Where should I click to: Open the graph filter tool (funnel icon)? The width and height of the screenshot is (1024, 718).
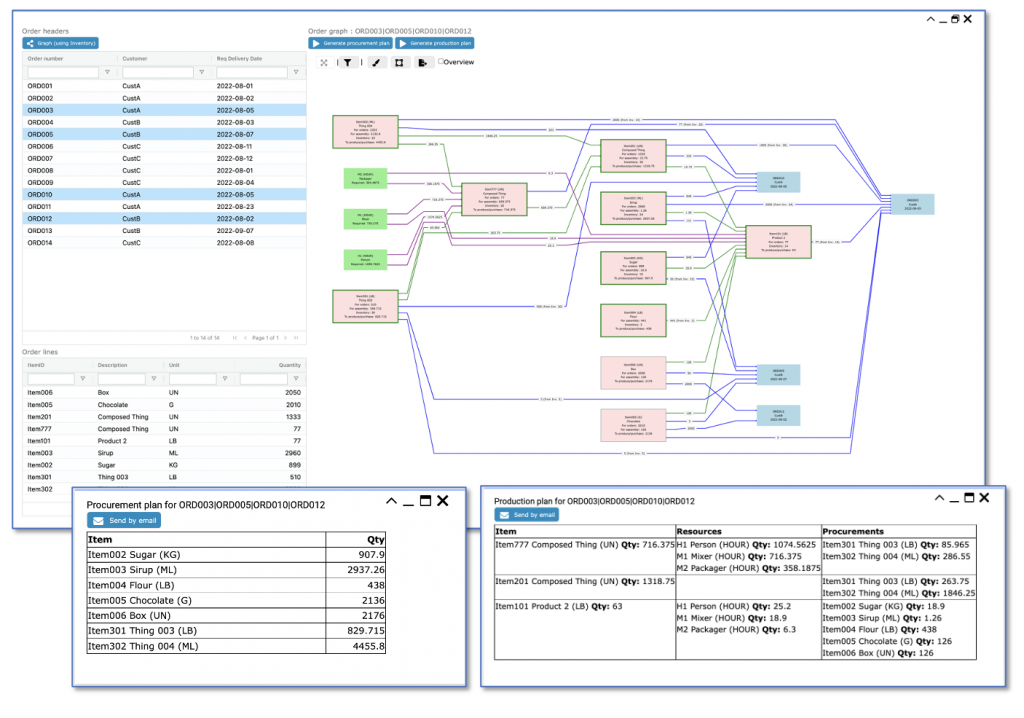point(348,62)
